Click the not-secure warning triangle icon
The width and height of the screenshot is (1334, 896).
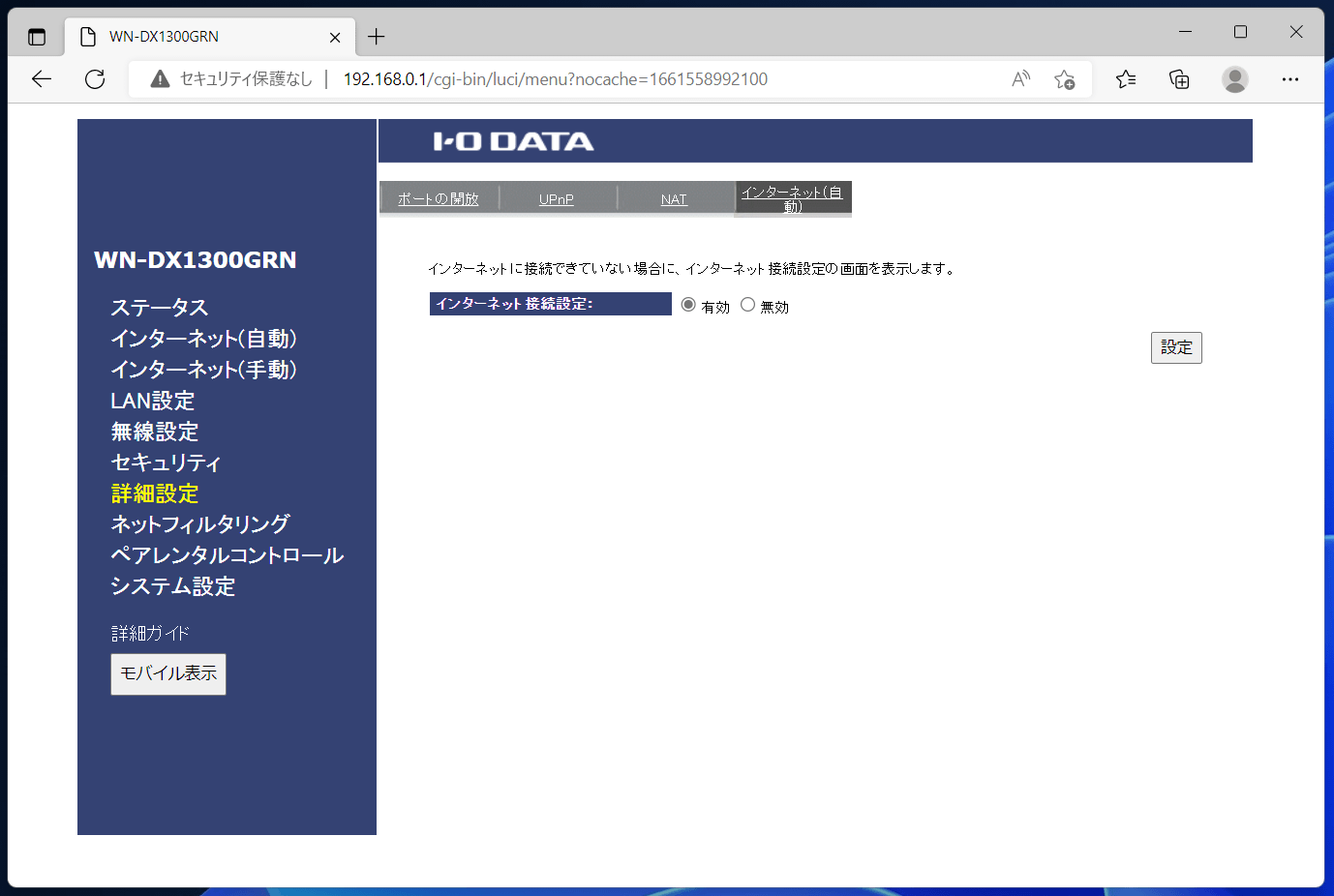pos(161,79)
